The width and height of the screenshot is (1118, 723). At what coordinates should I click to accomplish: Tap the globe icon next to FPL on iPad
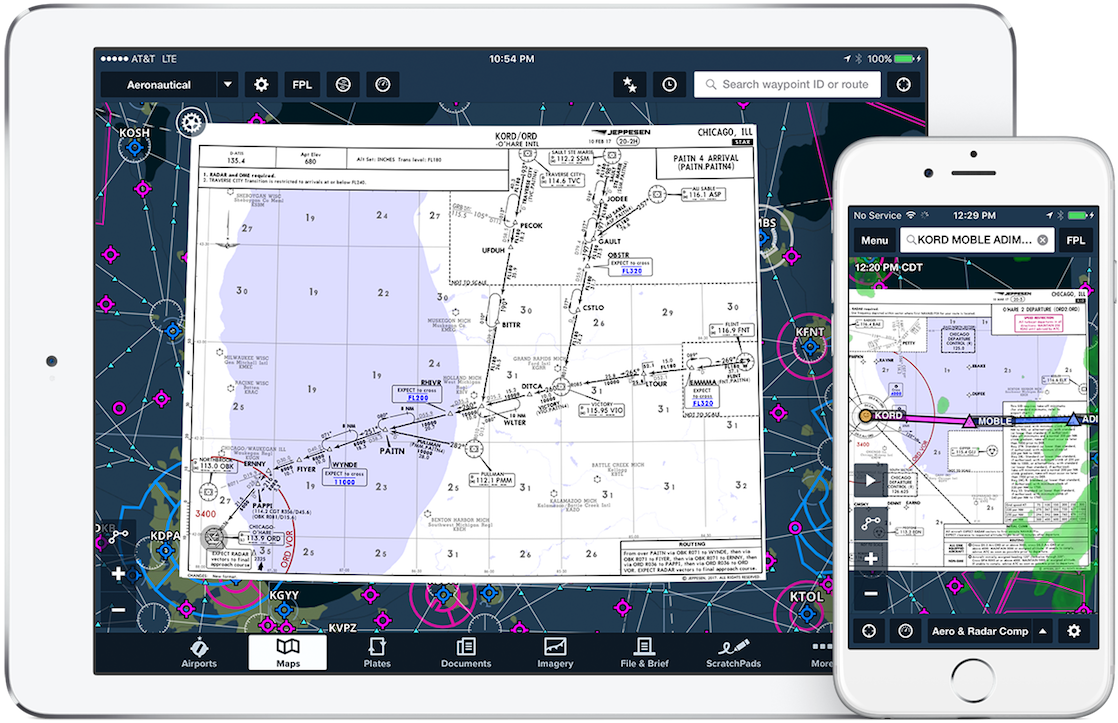[x=343, y=85]
